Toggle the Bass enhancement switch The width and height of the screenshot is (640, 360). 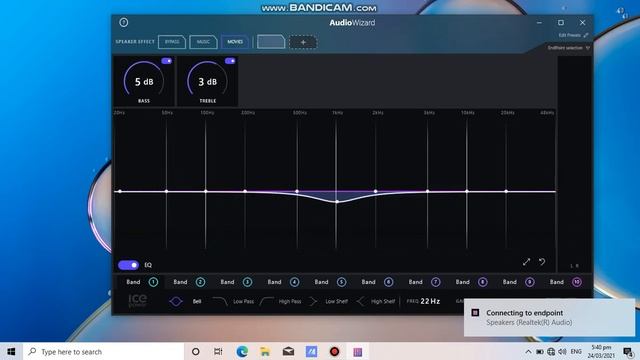(x=167, y=61)
